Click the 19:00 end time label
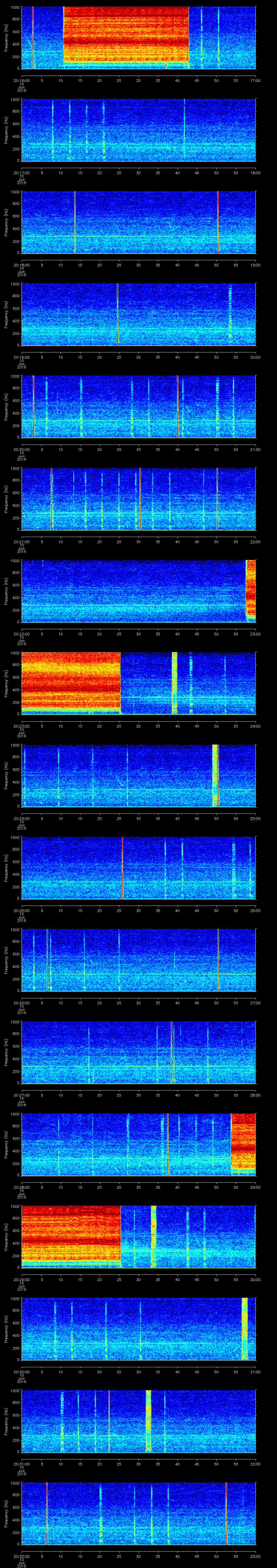 (255, 265)
